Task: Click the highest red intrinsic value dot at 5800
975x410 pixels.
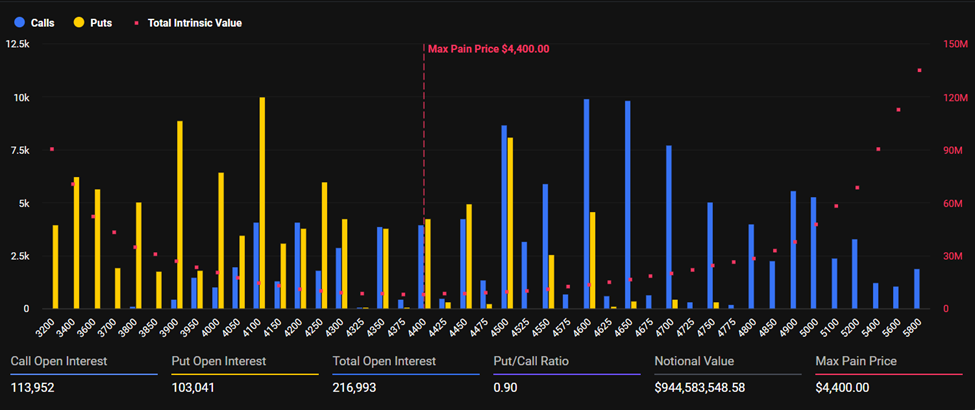Action: [x=919, y=70]
